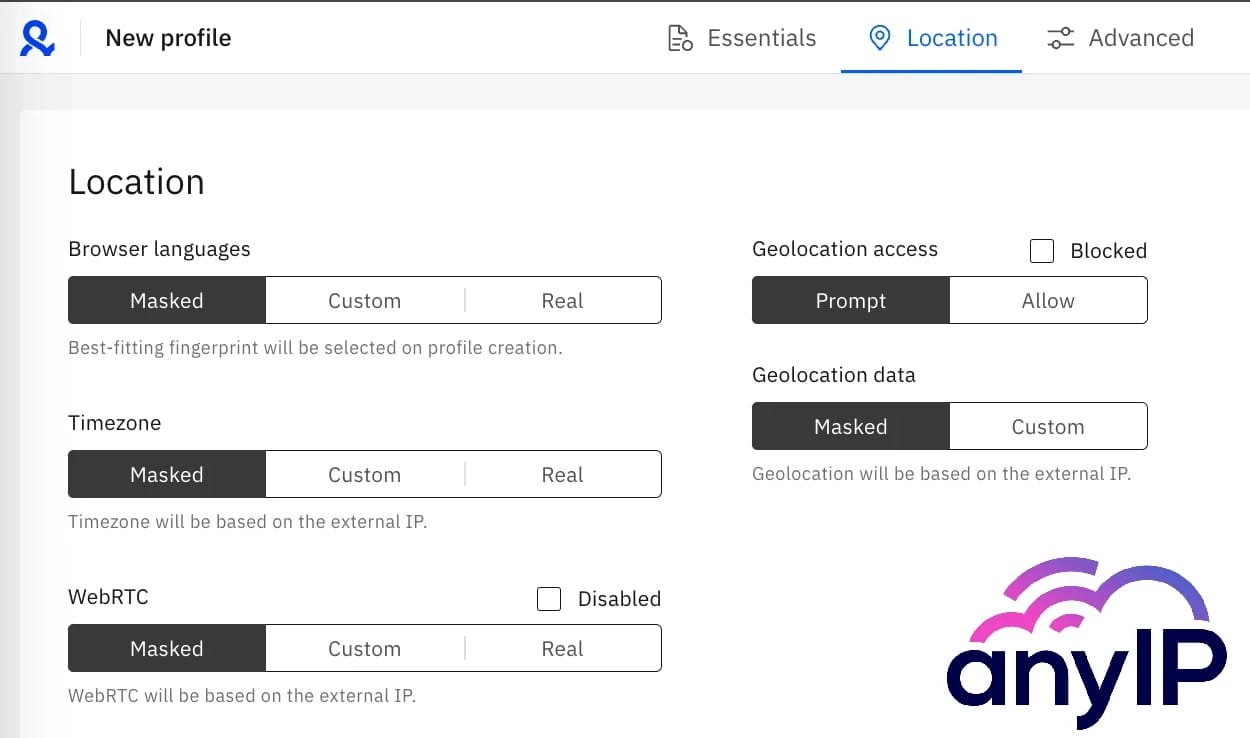Set Browser languages to Real
The width and height of the screenshot is (1250, 738).
point(562,300)
